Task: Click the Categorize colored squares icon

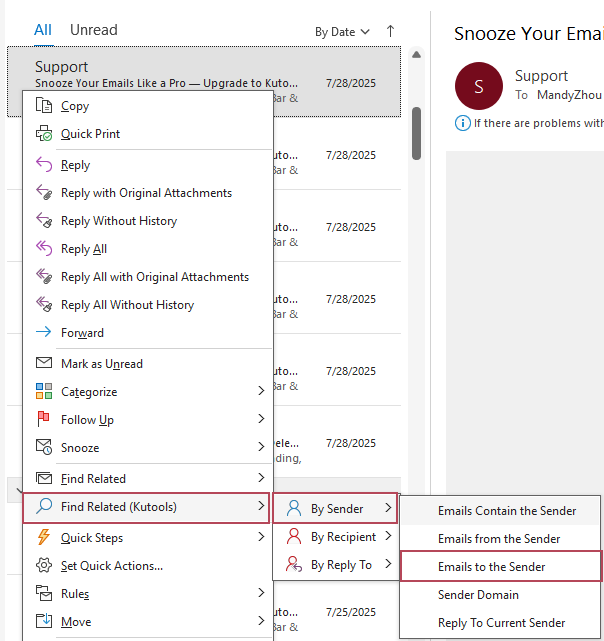Action: pyautogui.click(x=44, y=391)
